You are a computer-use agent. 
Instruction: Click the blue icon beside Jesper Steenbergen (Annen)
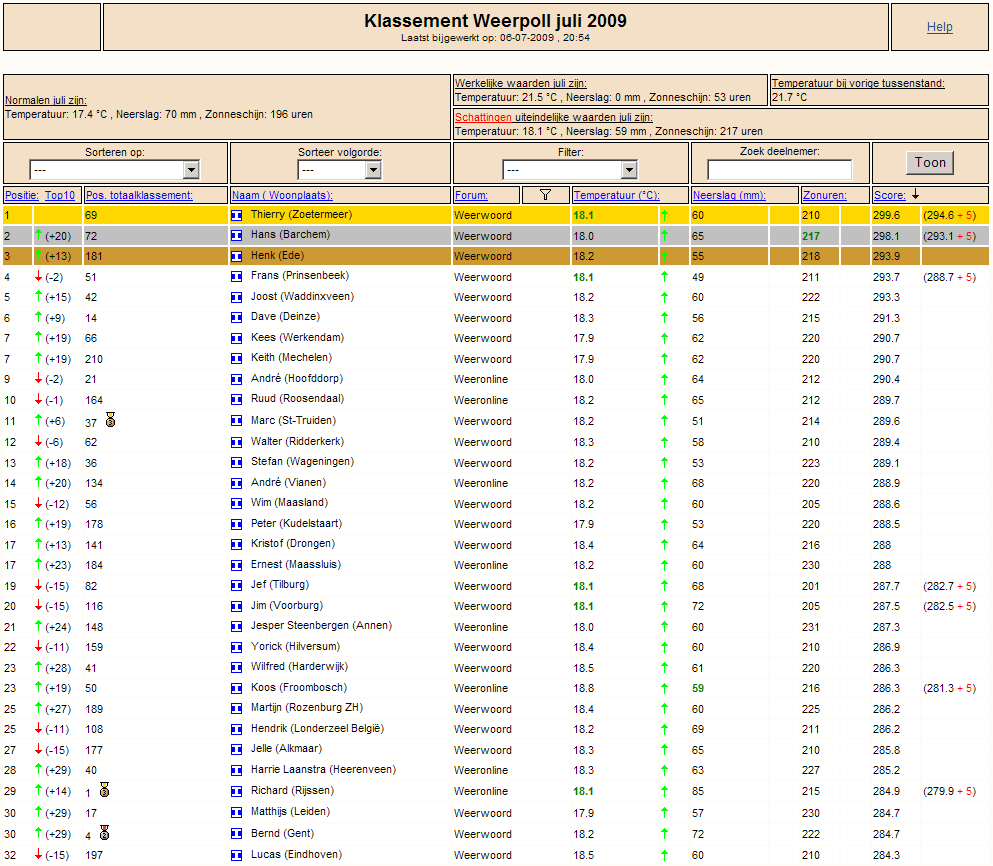tap(237, 626)
